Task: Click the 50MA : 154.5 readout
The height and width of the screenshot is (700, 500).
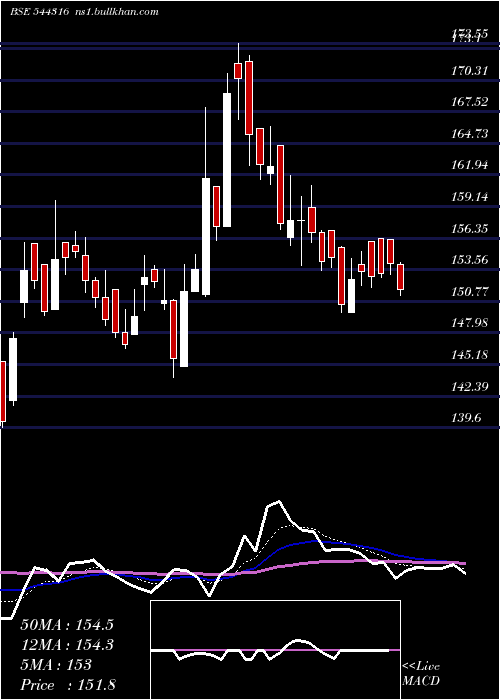Action: 67,625
